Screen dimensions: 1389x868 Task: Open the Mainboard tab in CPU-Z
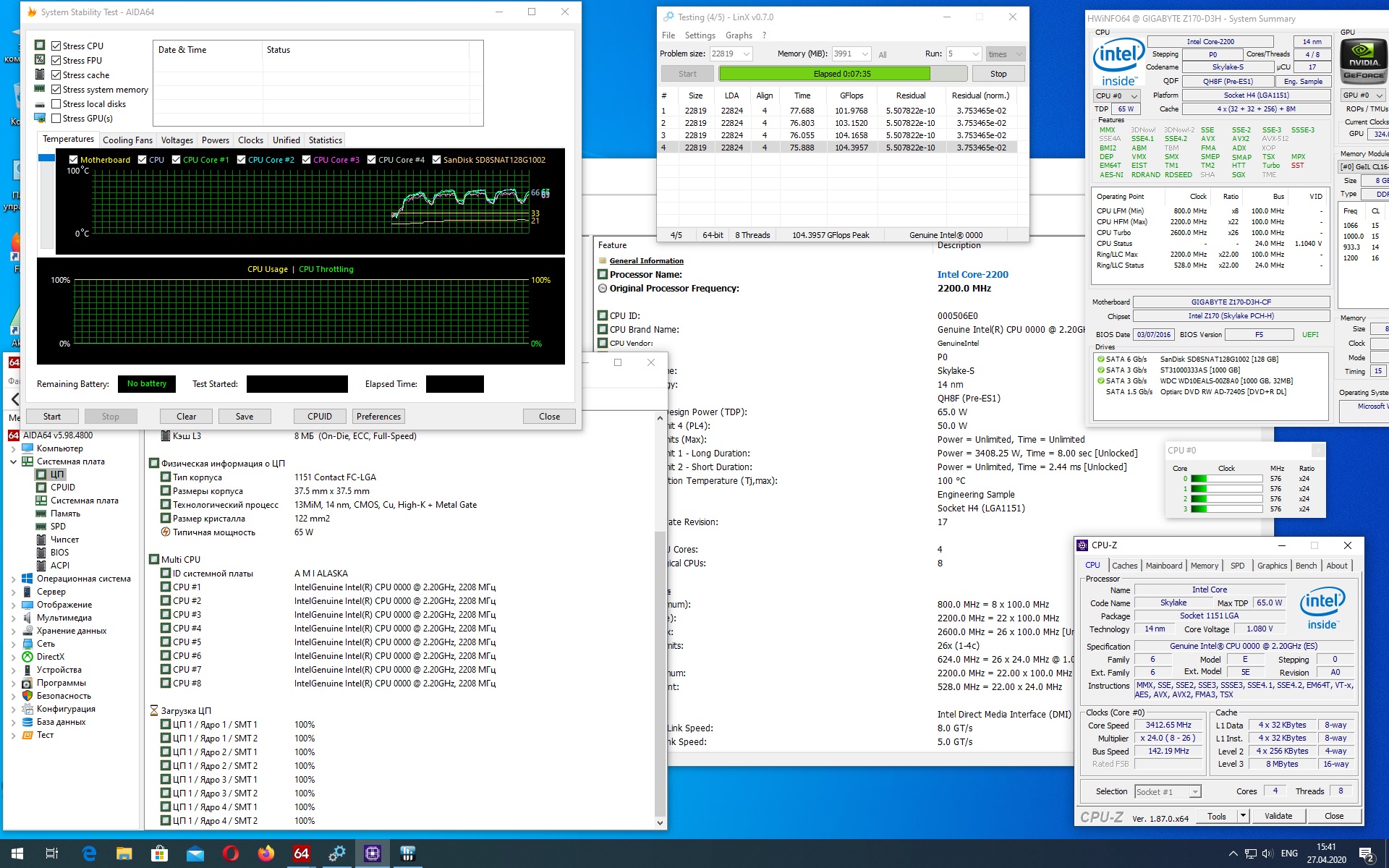click(x=1163, y=566)
